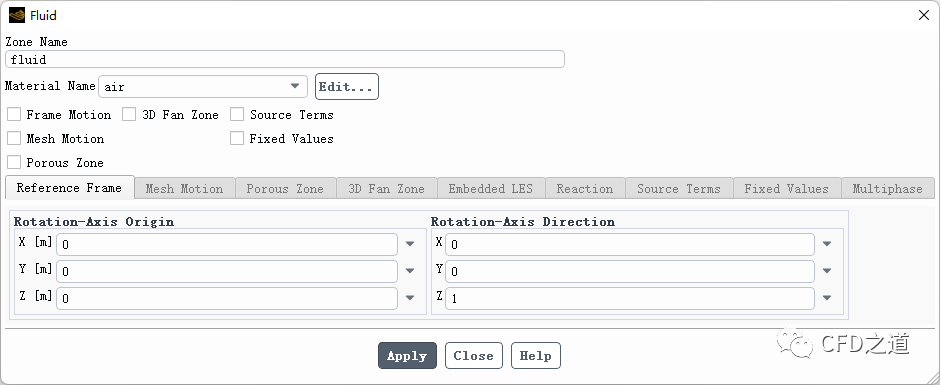
Task: Toggle the Porous Zone checkbox
Action: click(14, 163)
